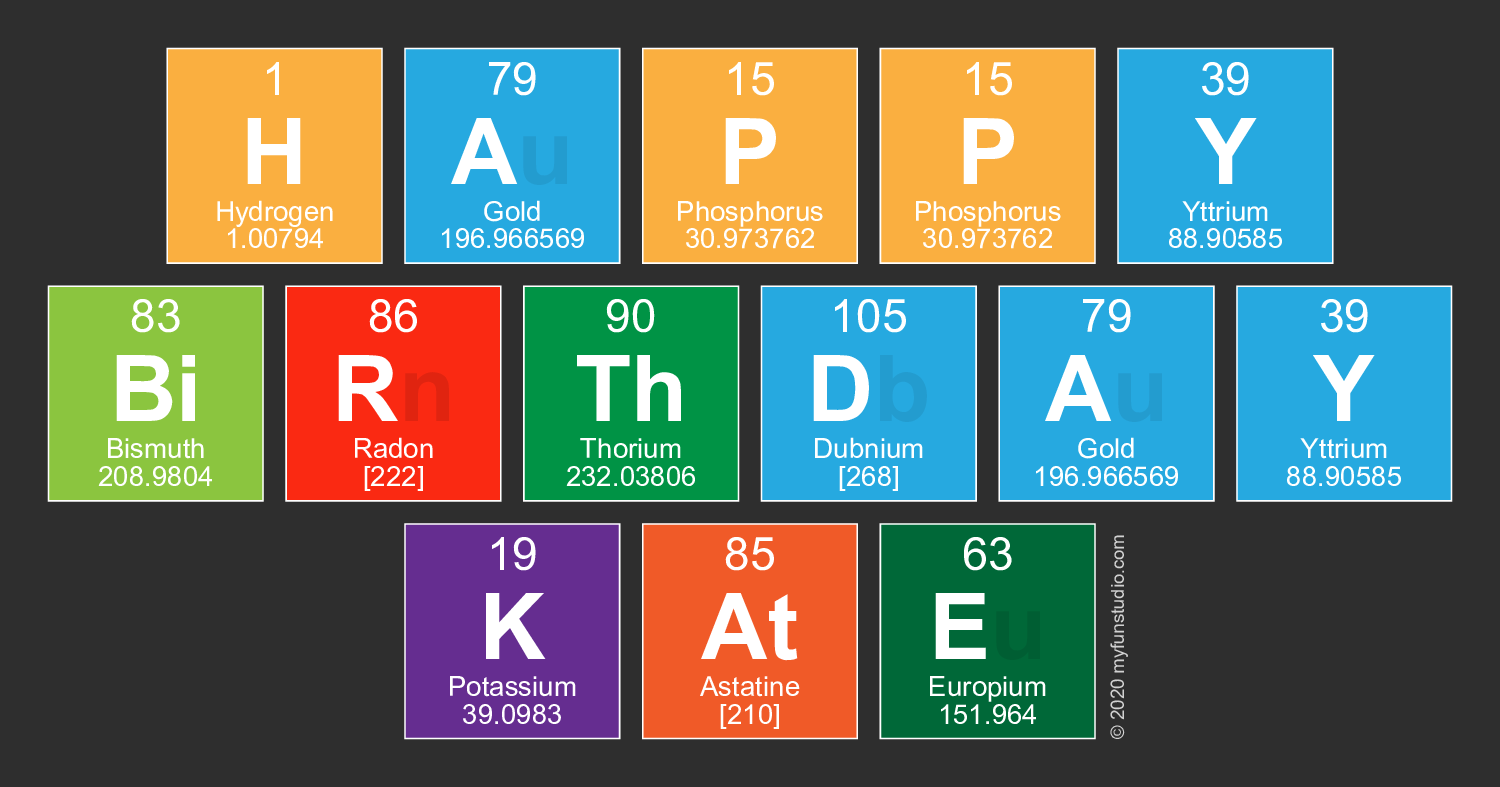The image size is (1500, 787).
Task: Click atomic number '1' above H
Action: coord(274,80)
